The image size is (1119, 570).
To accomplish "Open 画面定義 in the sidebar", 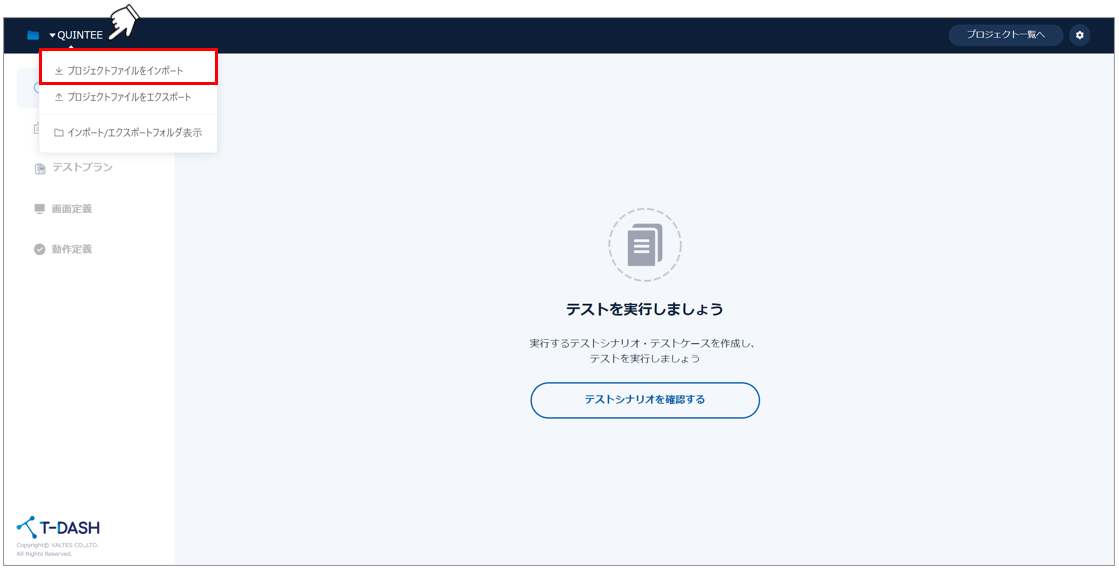I will point(72,209).
